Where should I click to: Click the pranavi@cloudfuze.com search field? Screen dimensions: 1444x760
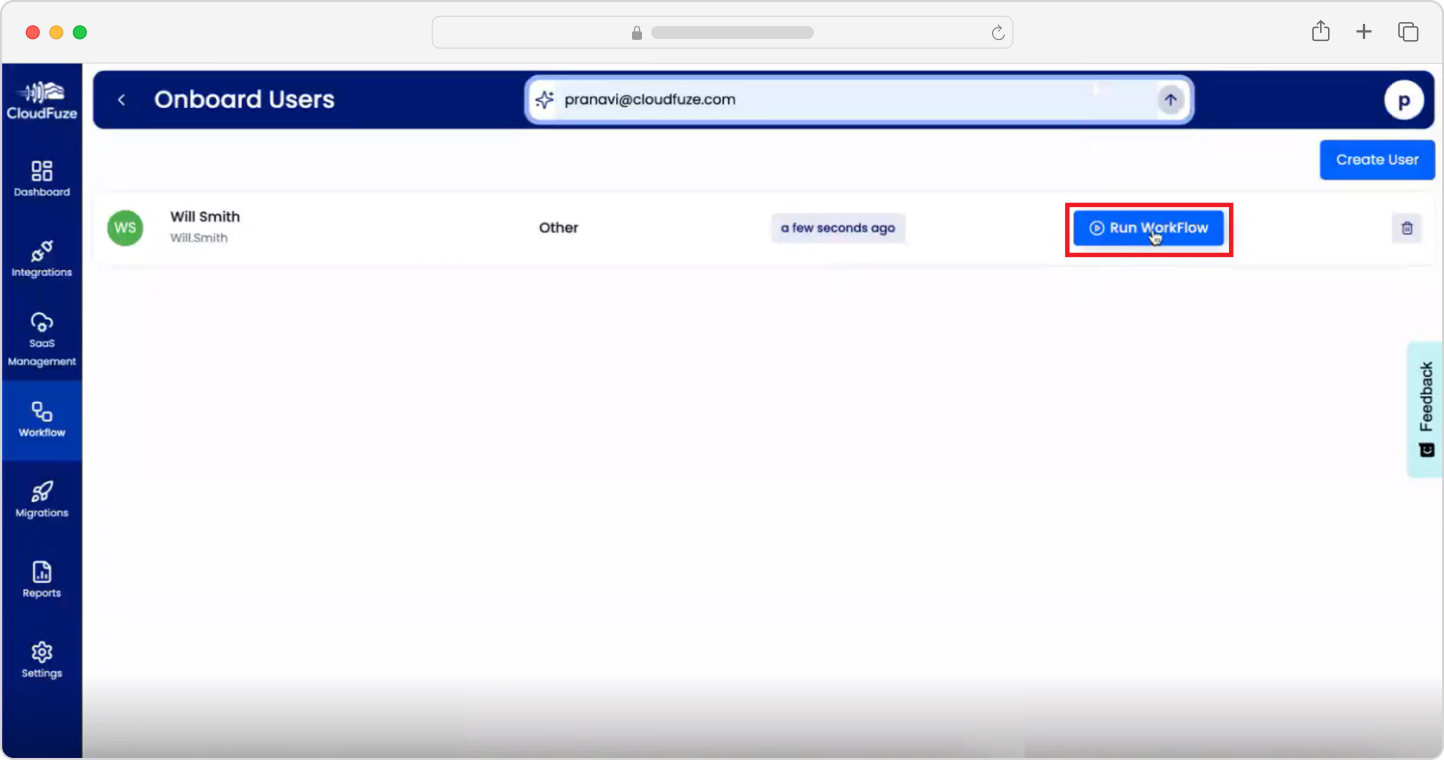tap(860, 100)
